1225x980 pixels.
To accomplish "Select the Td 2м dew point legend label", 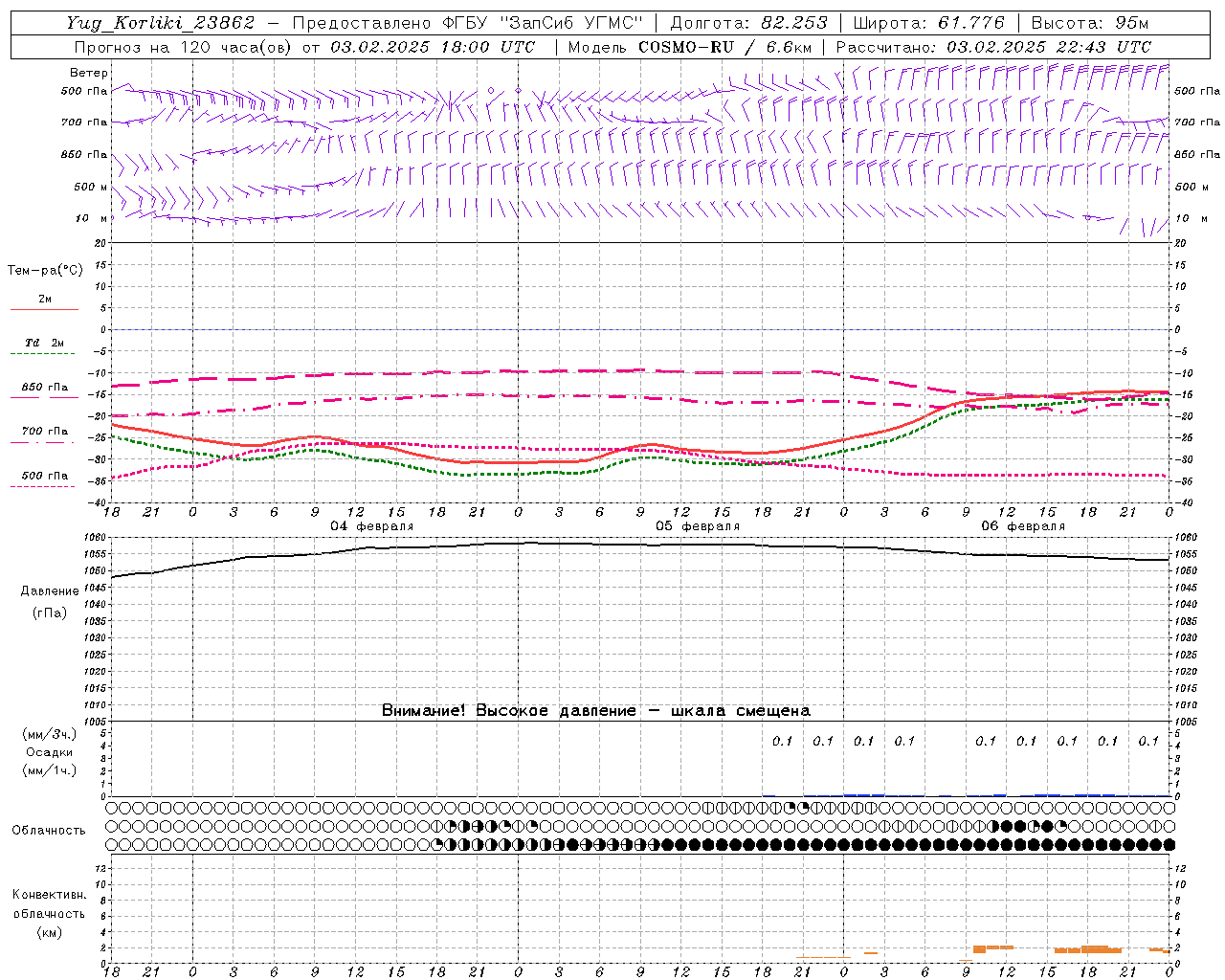I will click(x=45, y=343).
